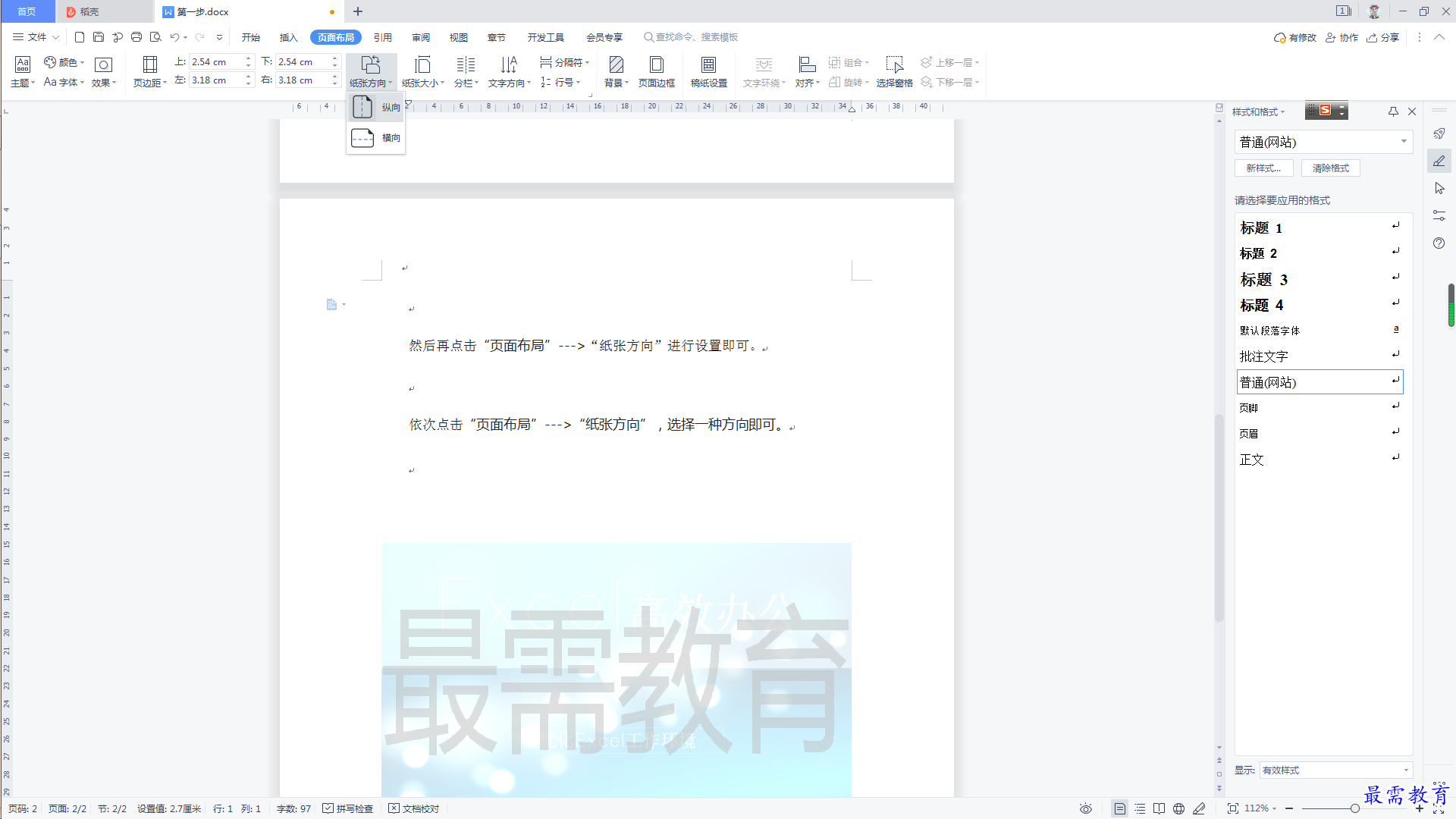The image size is (1456, 819).
Task: Apply the 标题 1 style
Action: (1319, 227)
